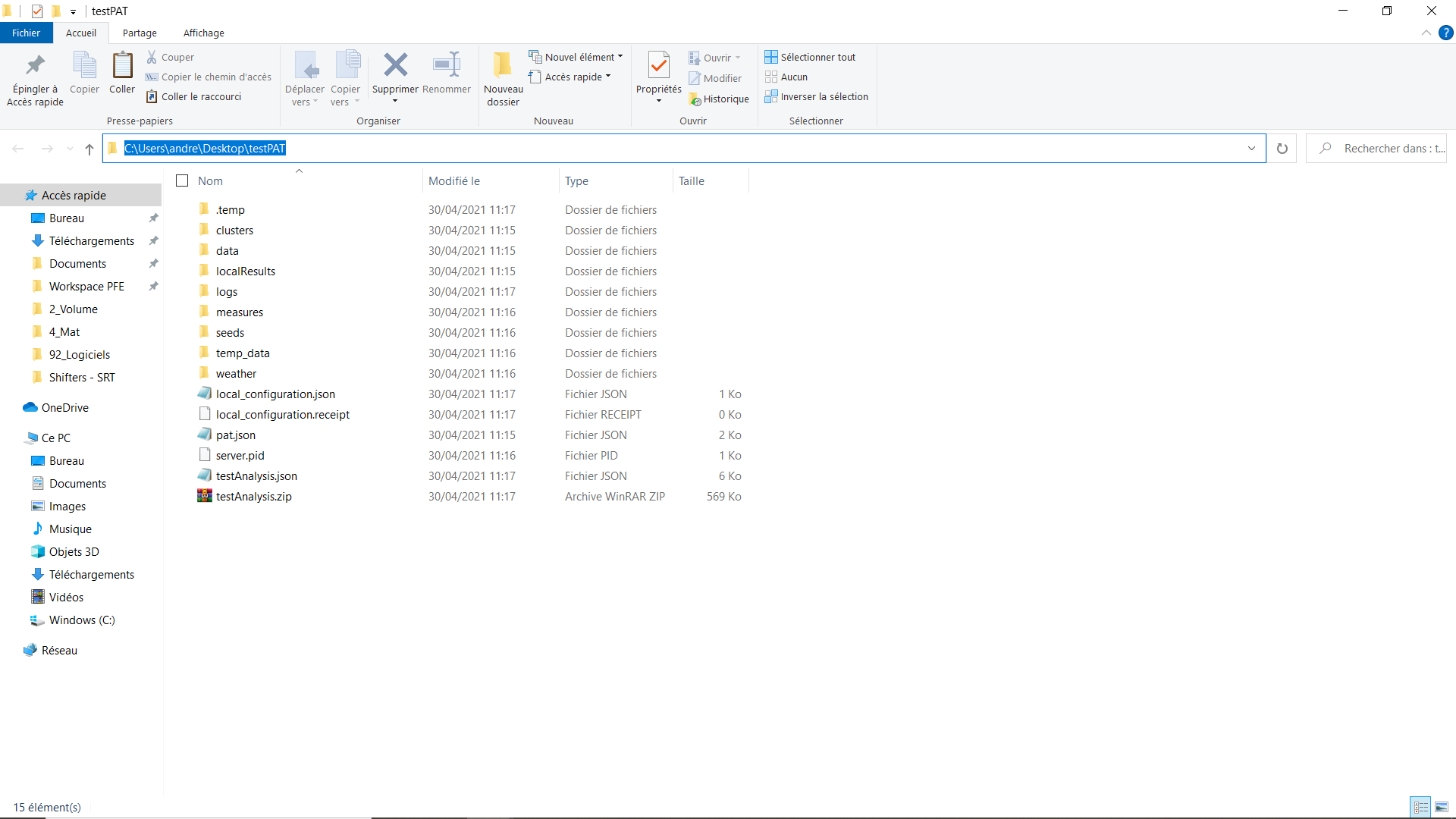Image resolution: width=1456 pixels, height=819 pixels.
Task: Toggle the select-all checkbox beside Nom
Action: (182, 180)
